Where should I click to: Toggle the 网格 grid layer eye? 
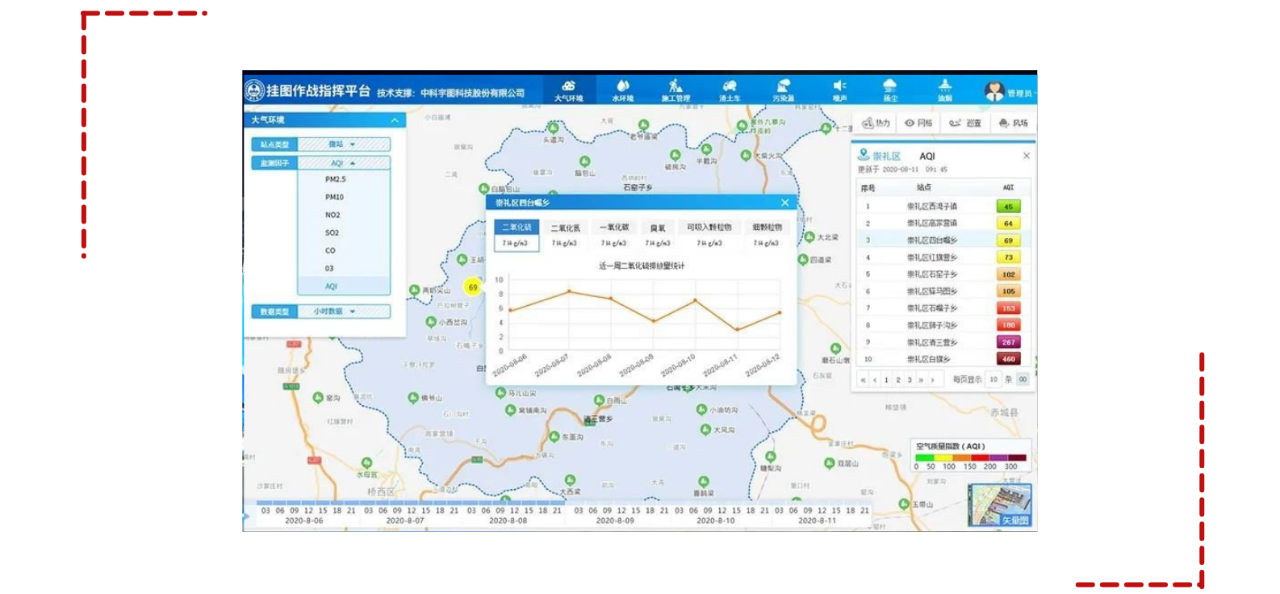918,124
